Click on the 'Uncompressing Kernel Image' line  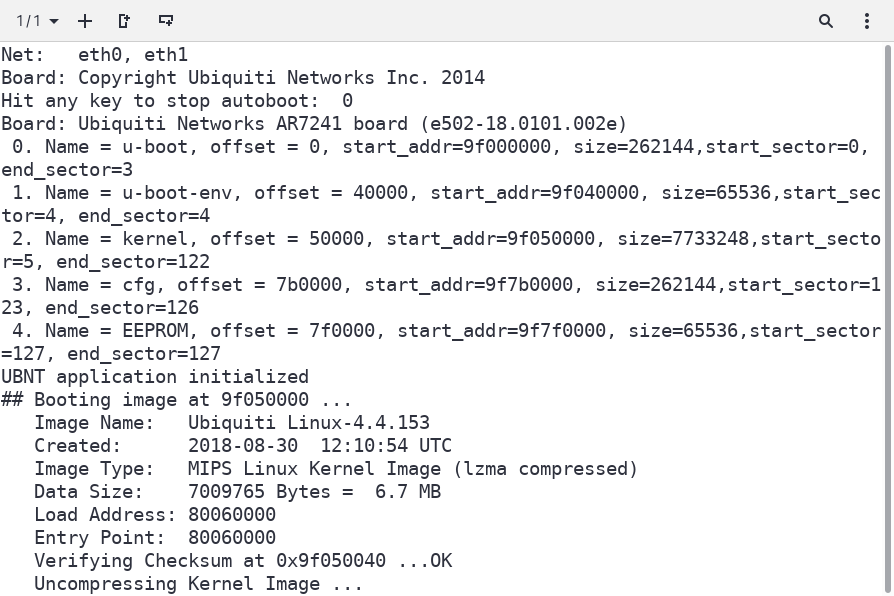coord(198,584)
